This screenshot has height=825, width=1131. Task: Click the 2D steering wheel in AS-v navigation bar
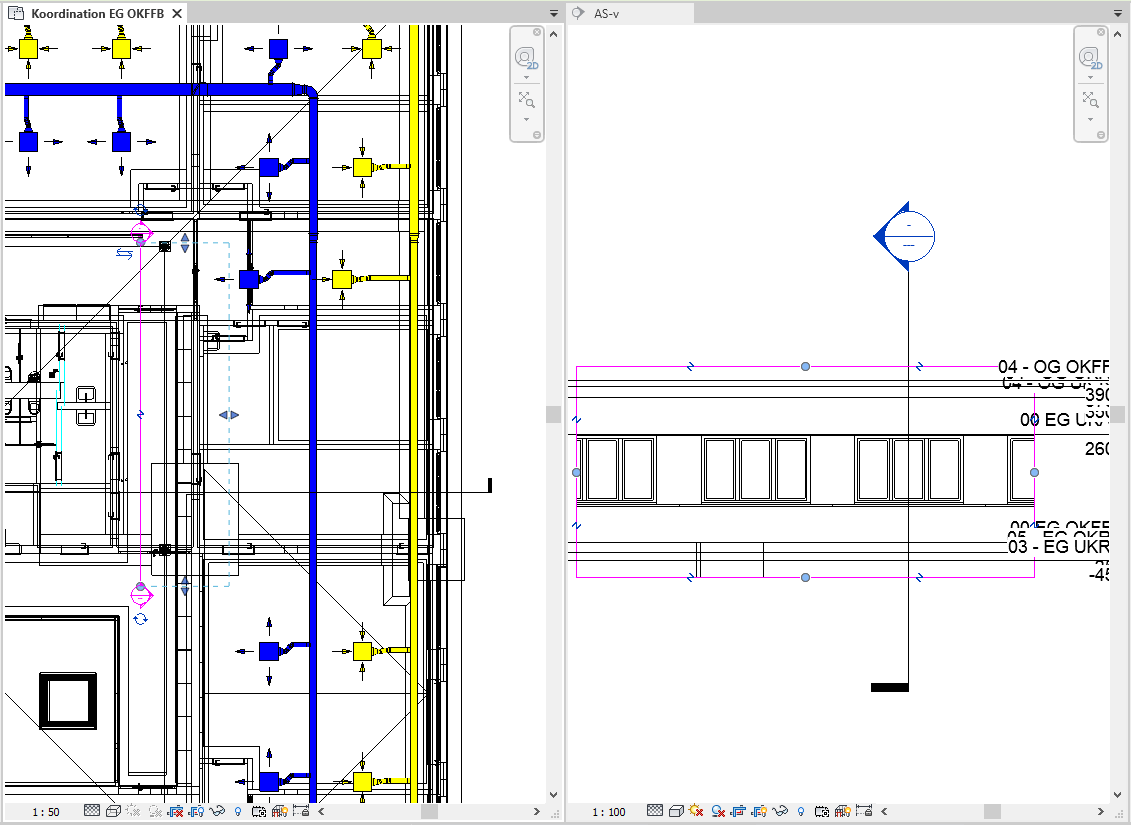(1091, 59)
